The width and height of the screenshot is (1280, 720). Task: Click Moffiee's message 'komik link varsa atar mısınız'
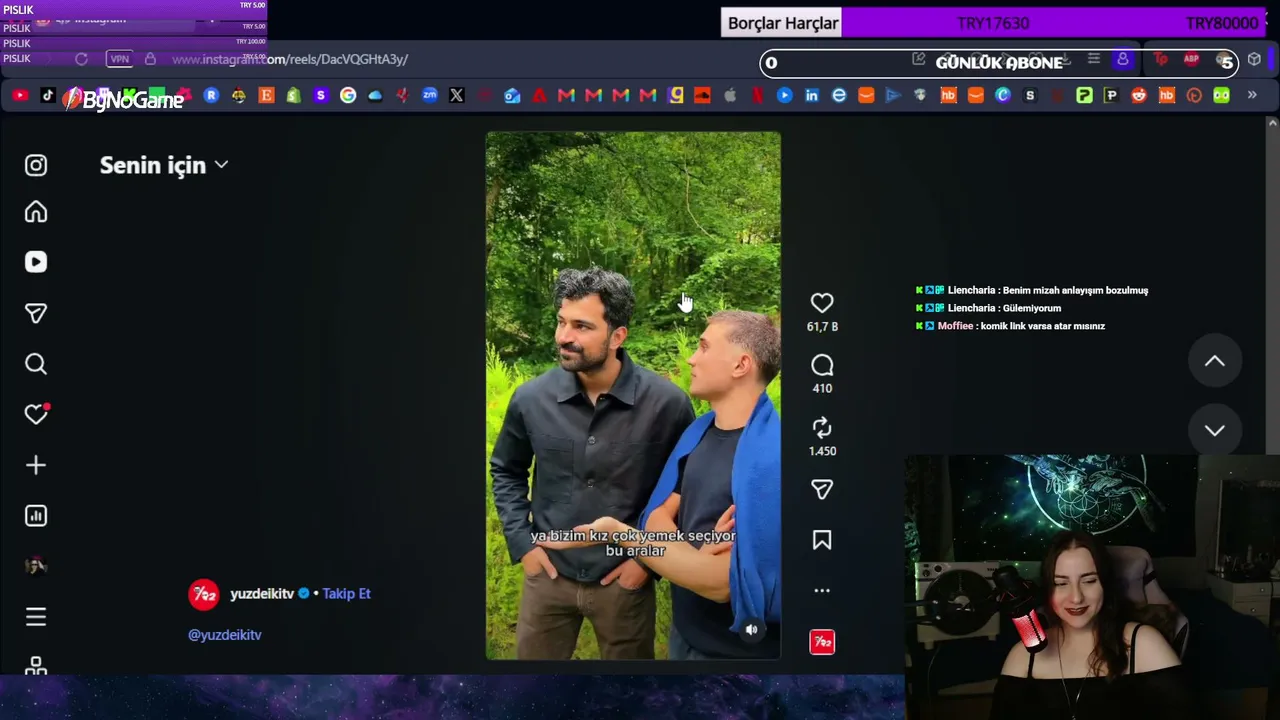point(1043,326)
